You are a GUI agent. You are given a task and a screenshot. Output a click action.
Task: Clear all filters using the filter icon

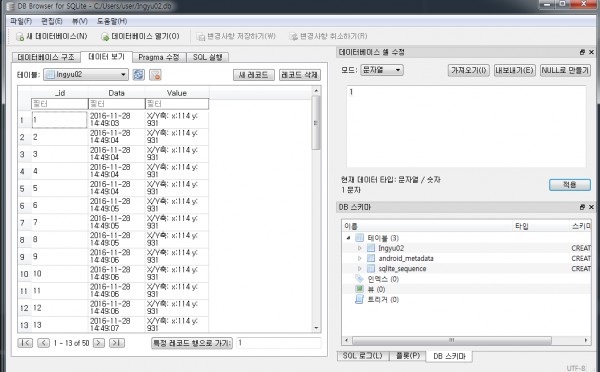point(155,75)
